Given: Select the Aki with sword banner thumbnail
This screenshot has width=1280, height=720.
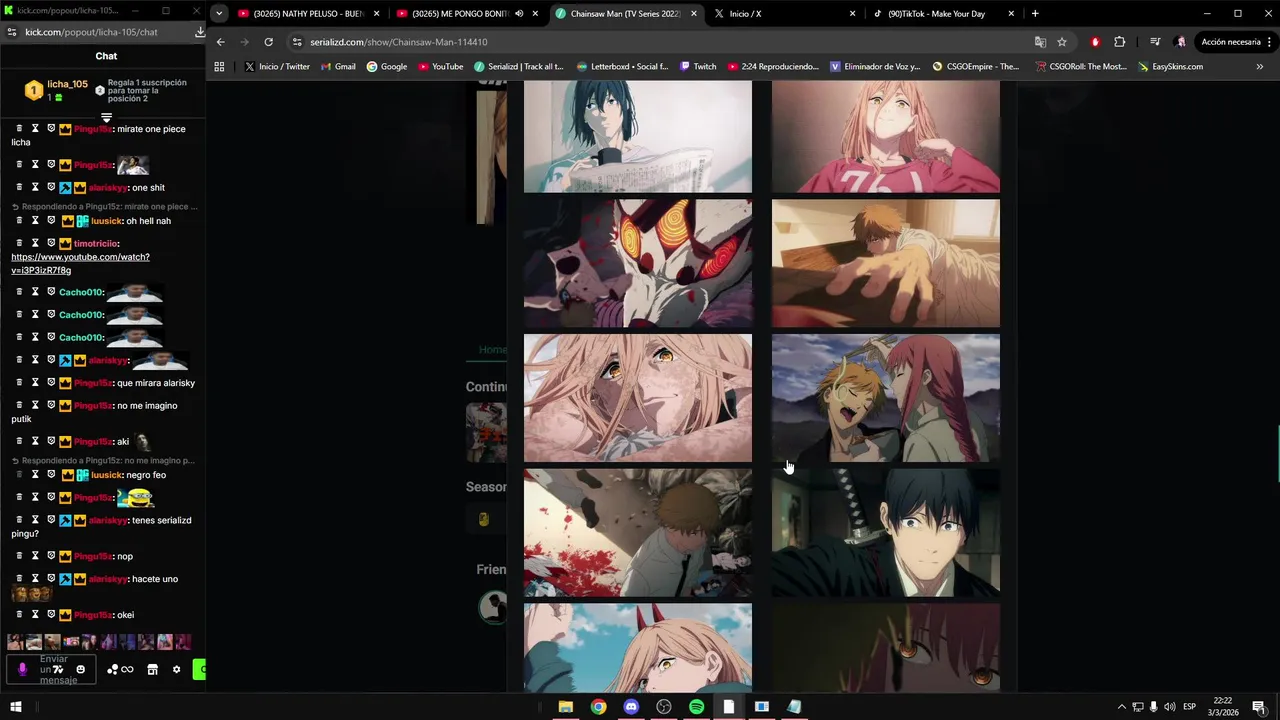Looking at the screenshot, I should click(885, 533).
